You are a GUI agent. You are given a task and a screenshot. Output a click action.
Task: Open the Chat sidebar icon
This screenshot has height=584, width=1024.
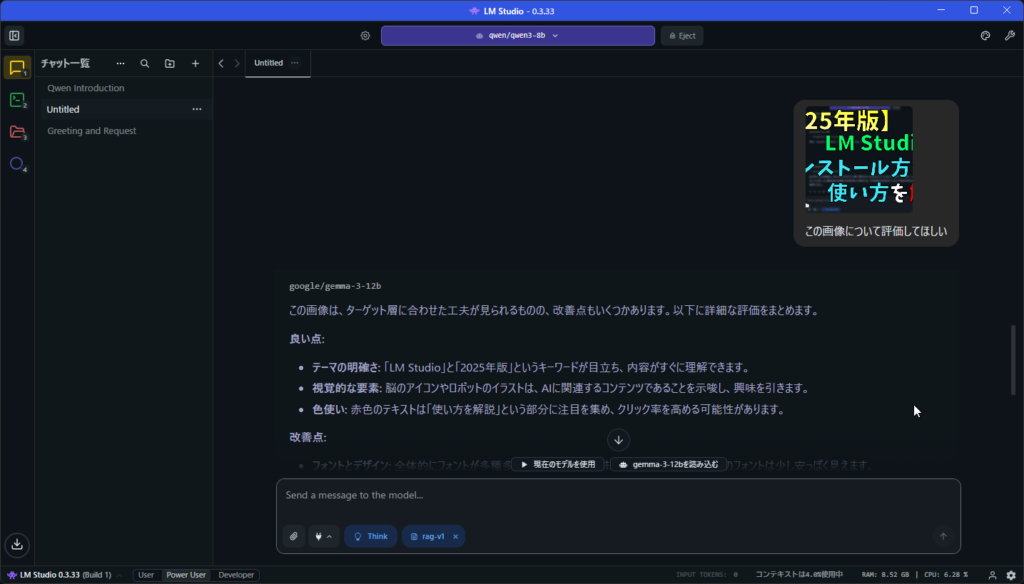pyautogui.click(x=16, y=67)
